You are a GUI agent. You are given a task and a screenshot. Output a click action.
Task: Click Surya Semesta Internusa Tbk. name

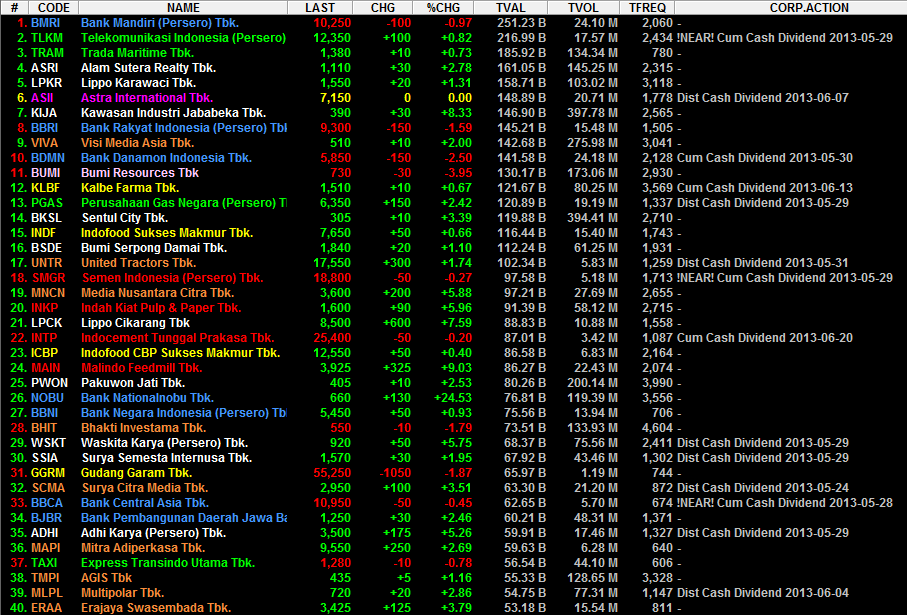click(167, 459)
